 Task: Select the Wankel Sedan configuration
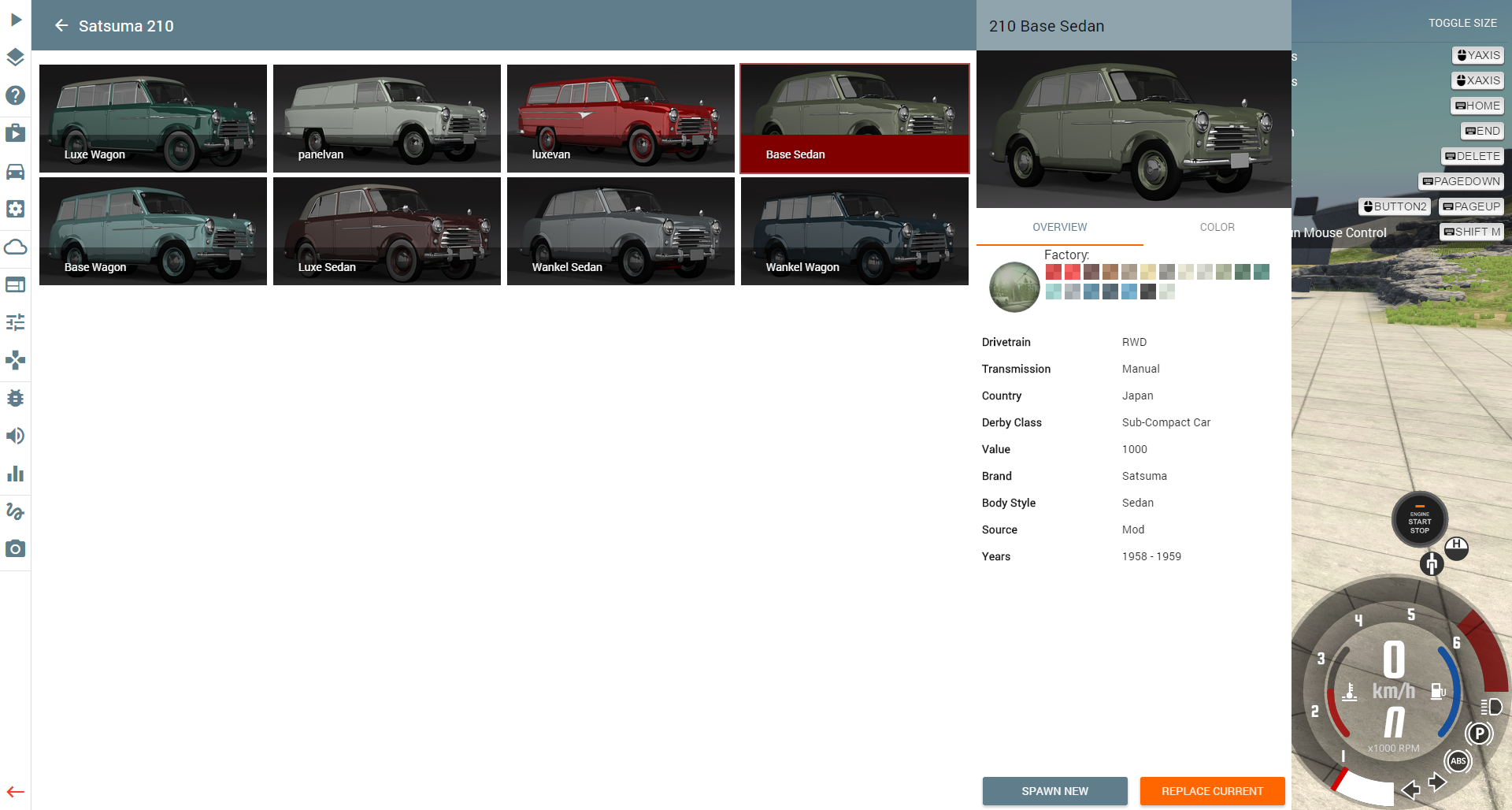point(621,231)
